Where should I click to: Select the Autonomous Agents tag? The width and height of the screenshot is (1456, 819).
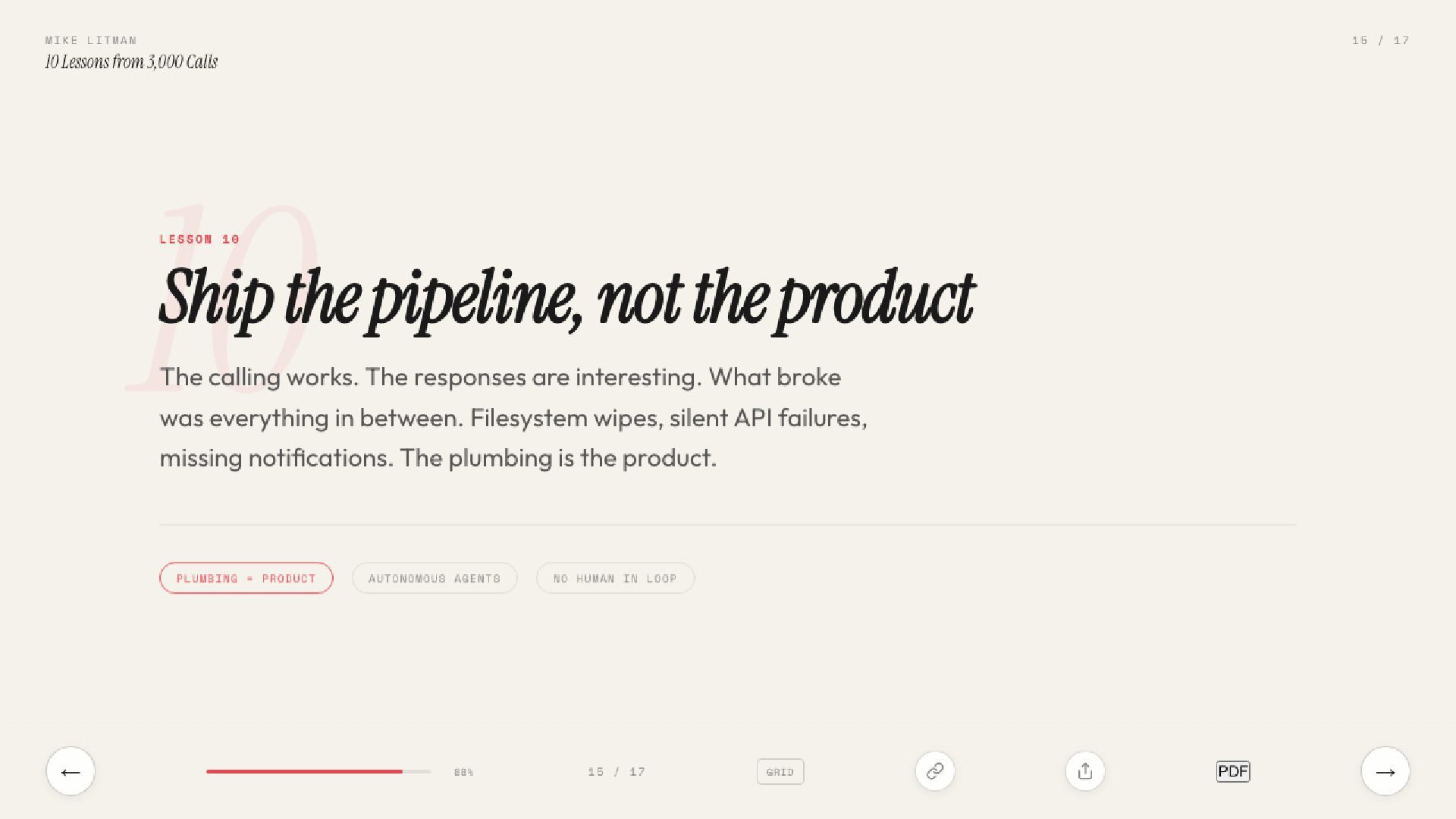coord(435,578)
